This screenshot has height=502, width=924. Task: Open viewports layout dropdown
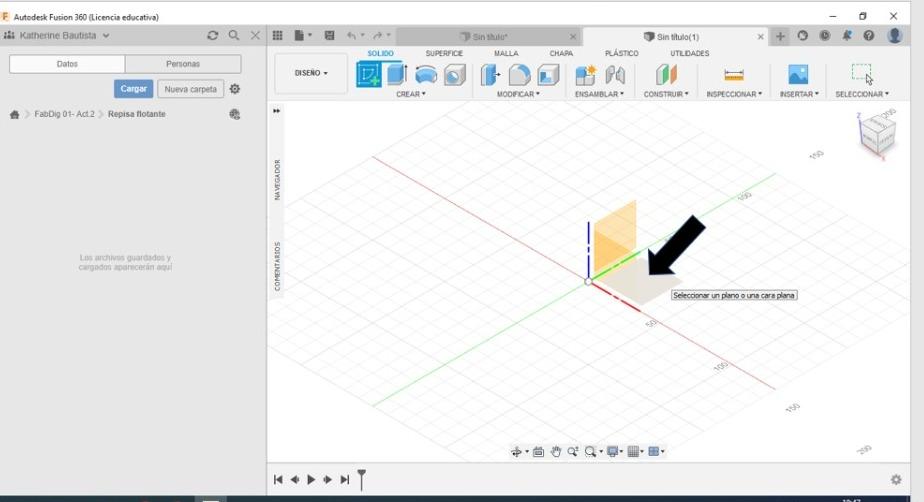click(656, 452)
